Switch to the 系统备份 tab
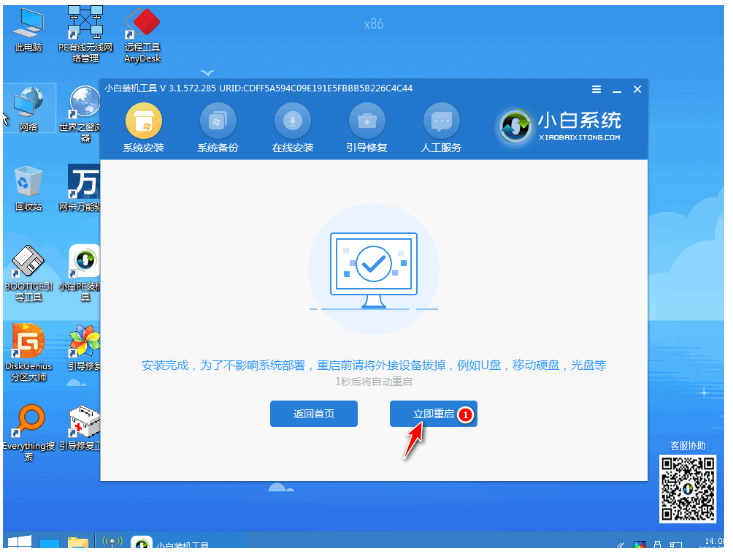The width and height of the screenshot is (733, 557). (x=218, y=128)
